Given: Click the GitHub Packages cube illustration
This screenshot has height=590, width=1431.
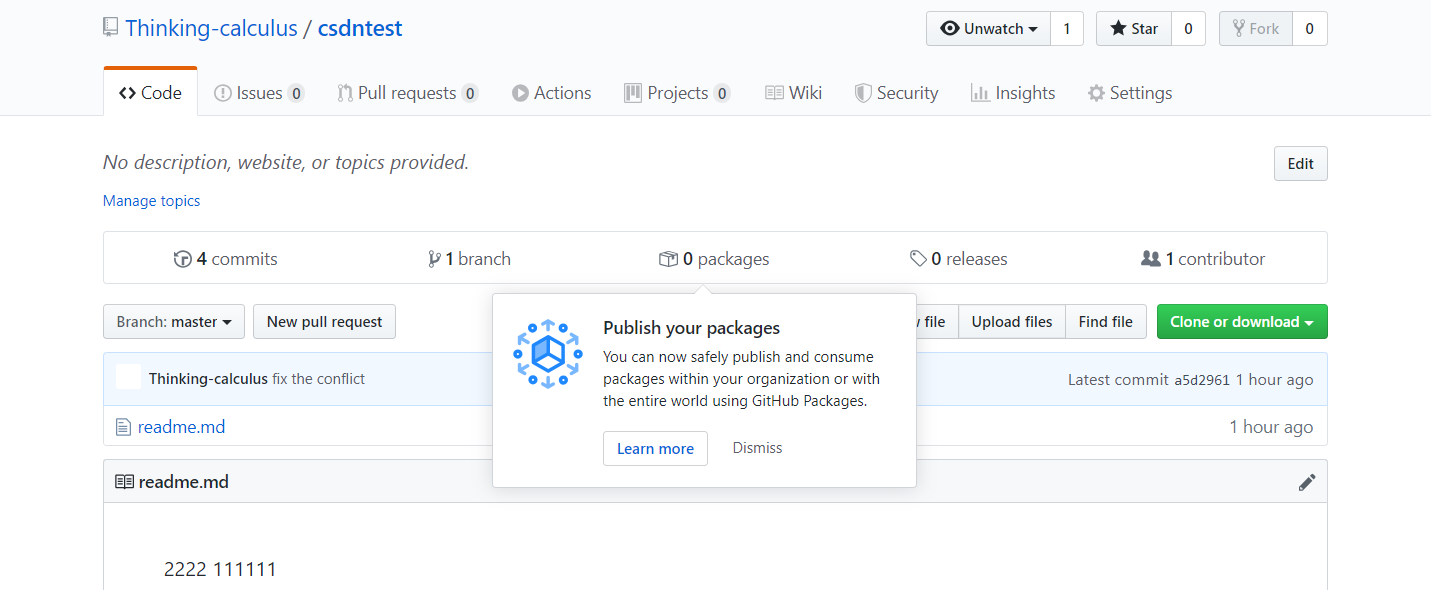Looking at the screenshot, I should coord(547,353).
